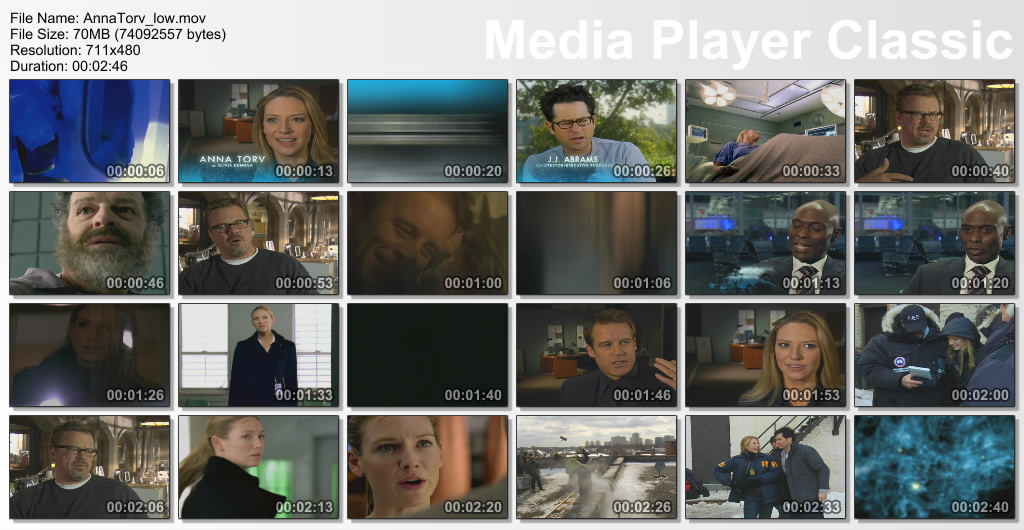
Task: Select the woman by window thumbnail 00:01:33
Action: click(x=259, y=355)
